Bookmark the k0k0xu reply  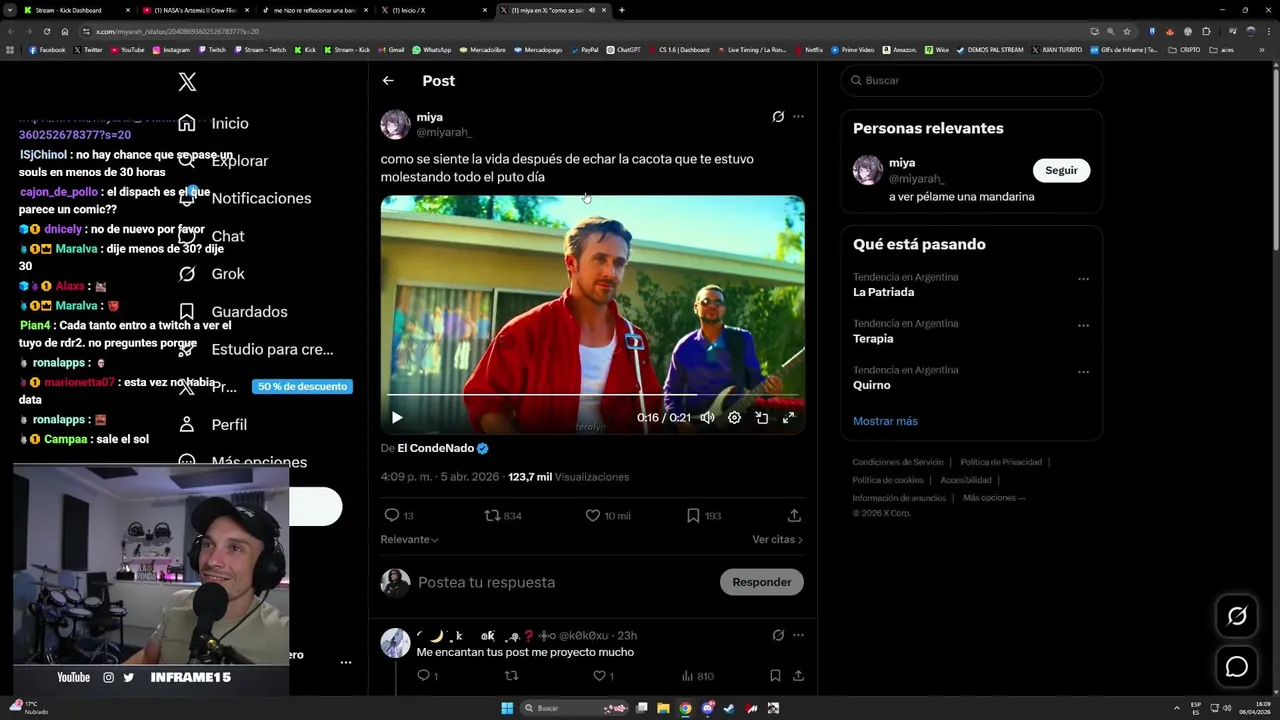(775, 676)
